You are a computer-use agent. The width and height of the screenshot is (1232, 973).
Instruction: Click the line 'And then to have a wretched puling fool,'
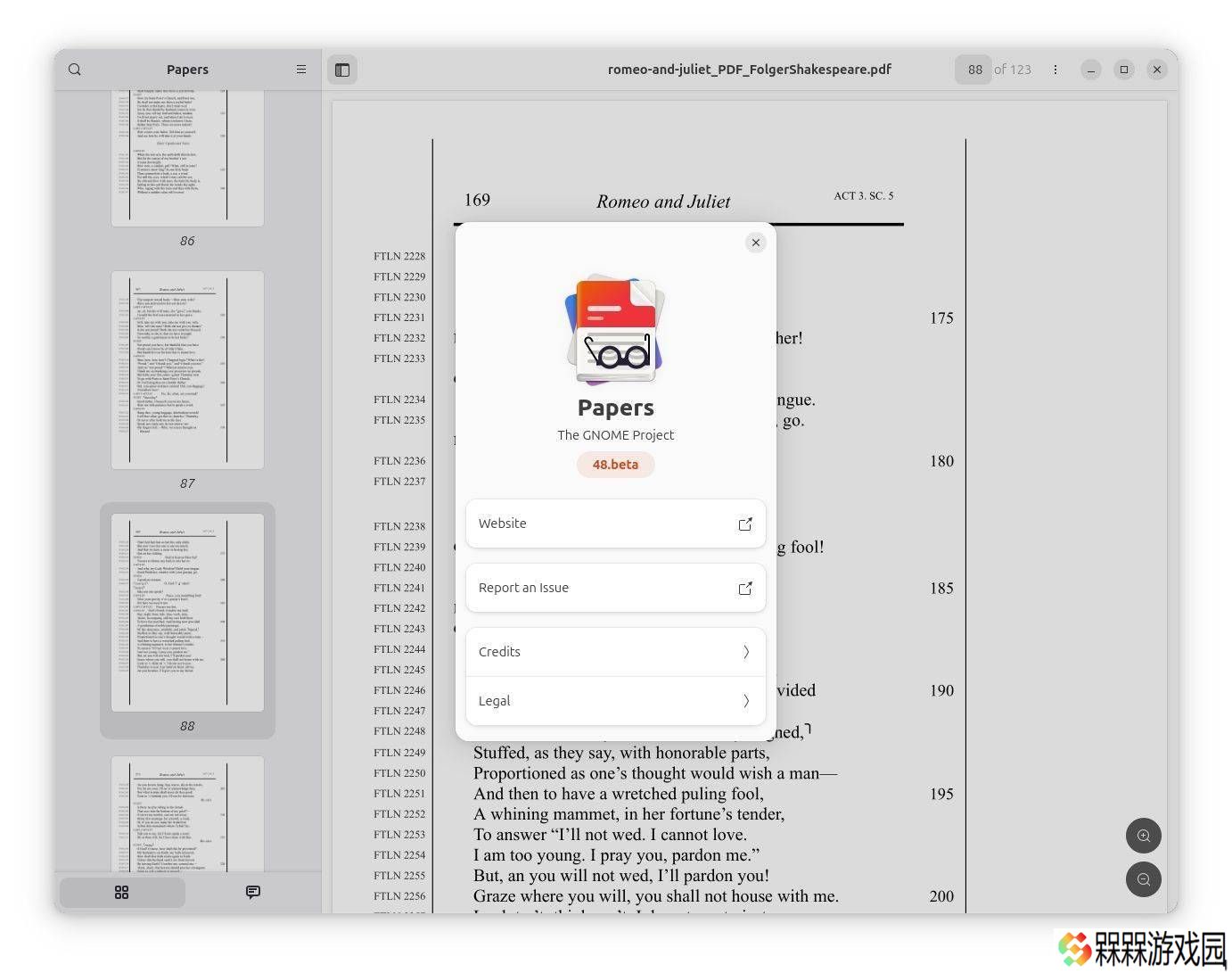619,795
